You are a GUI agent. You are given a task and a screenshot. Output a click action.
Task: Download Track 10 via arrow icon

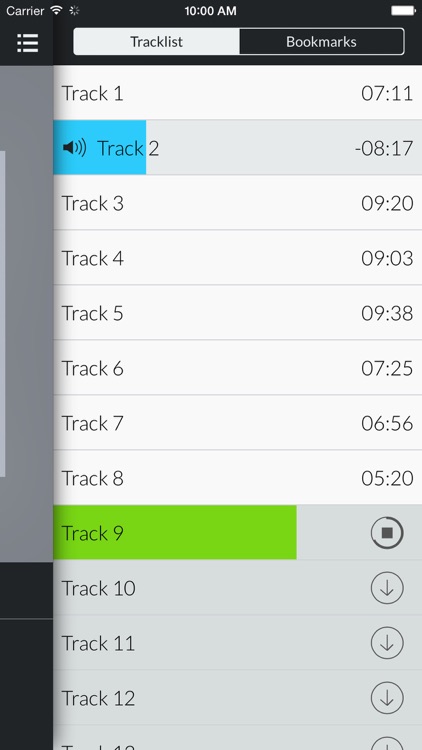(387, 588)
